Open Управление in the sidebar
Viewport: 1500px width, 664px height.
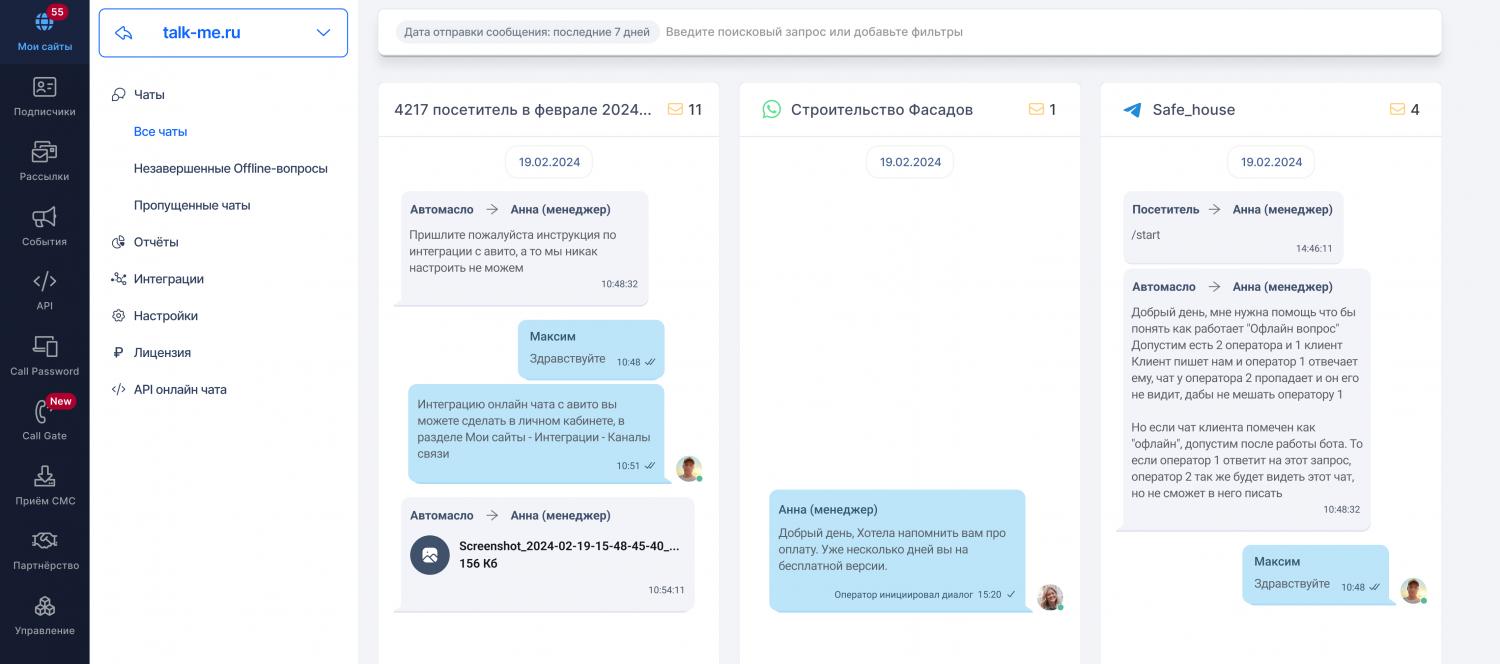click(x=44, y=615)
